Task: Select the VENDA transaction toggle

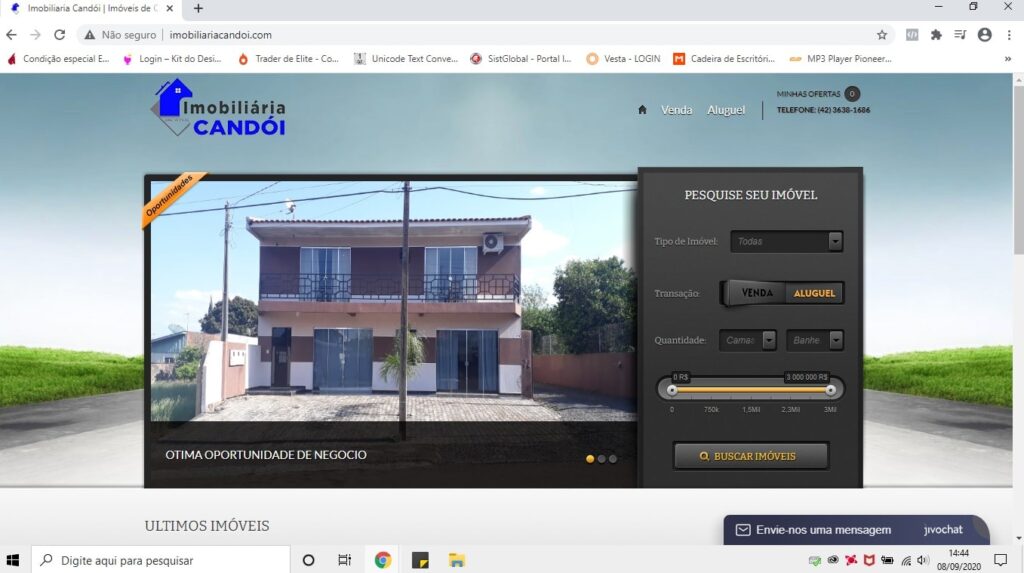Action: tap(757, 293)
